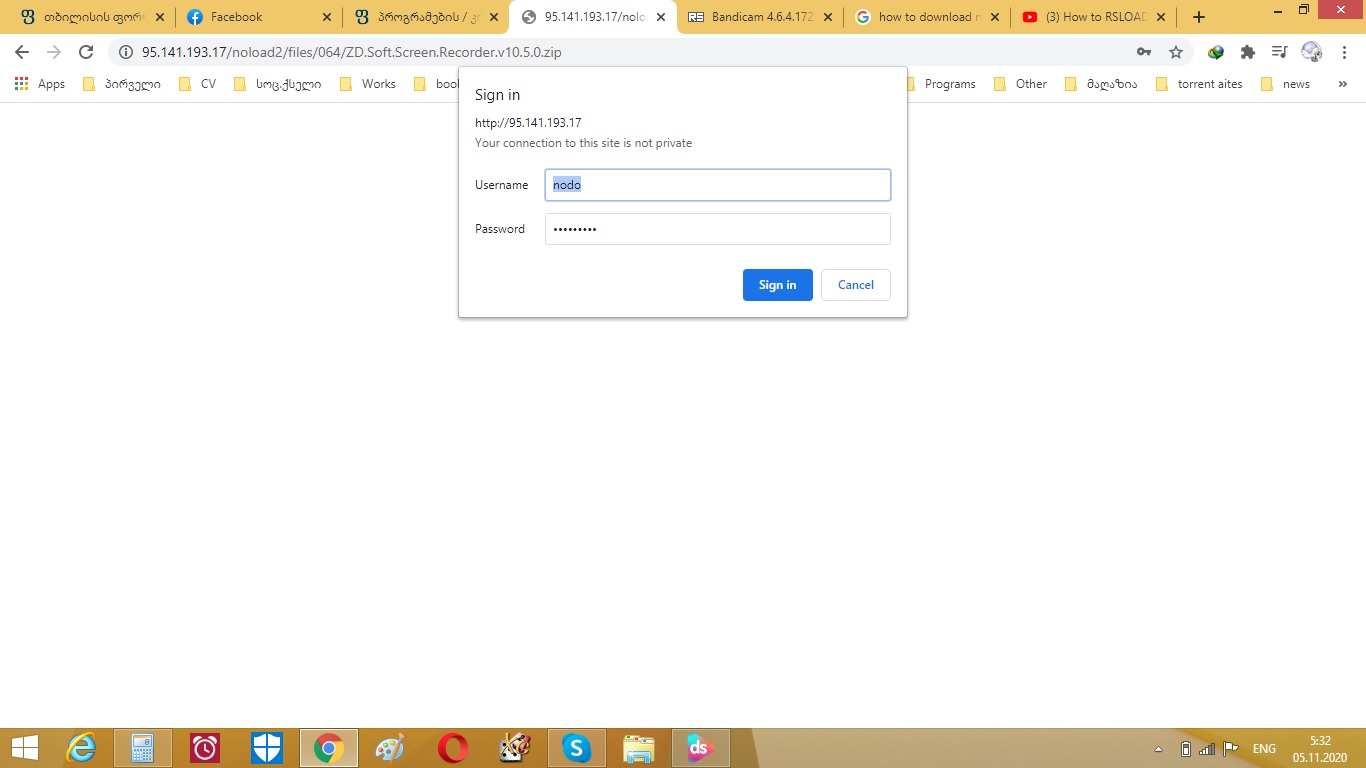This screenshot has height=768, width=1366.
Task: View site information icon in address bar
Action: click(125, 52)
